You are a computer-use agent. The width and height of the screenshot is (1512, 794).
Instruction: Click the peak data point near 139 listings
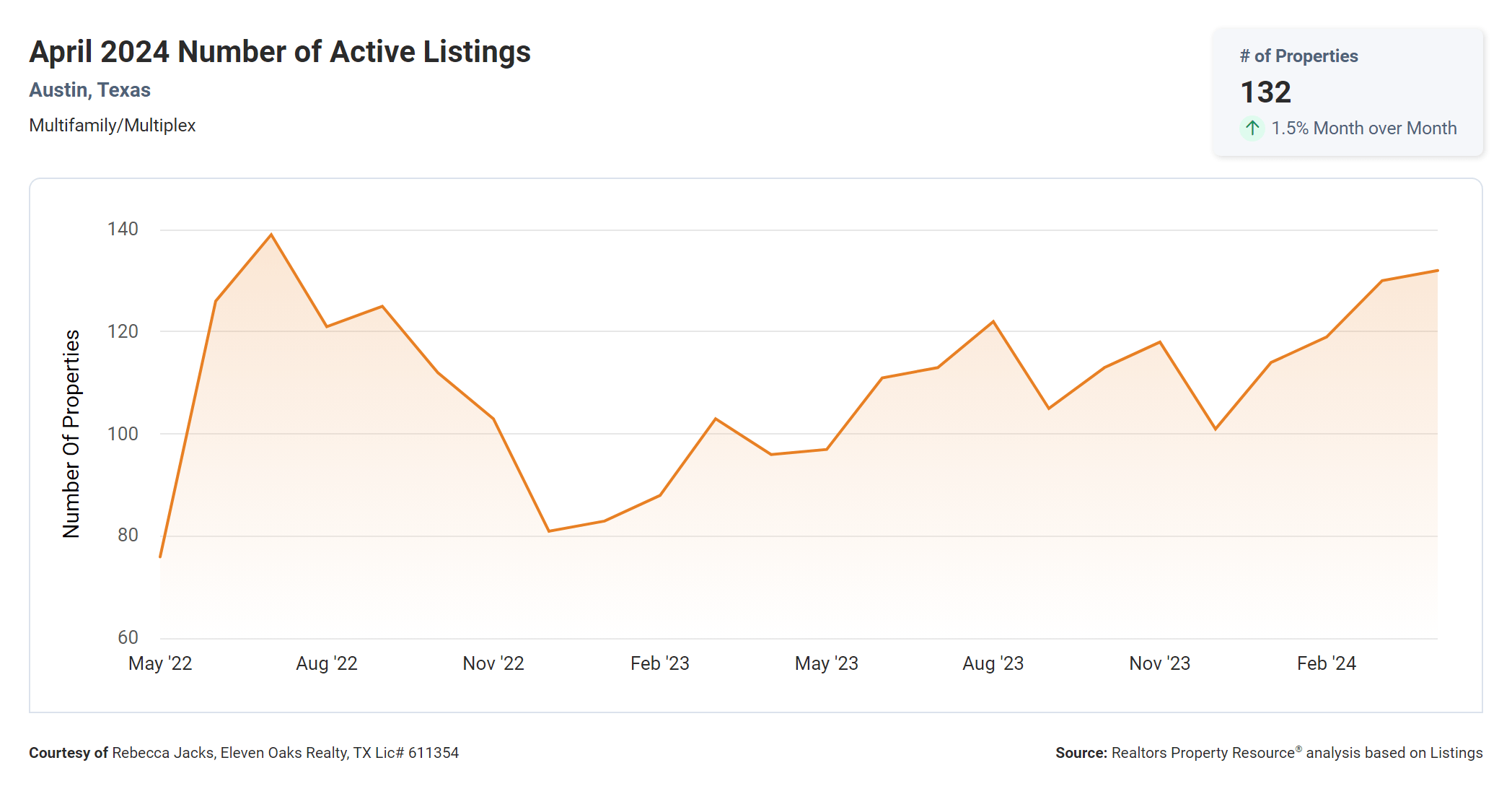tap(271, 235)
